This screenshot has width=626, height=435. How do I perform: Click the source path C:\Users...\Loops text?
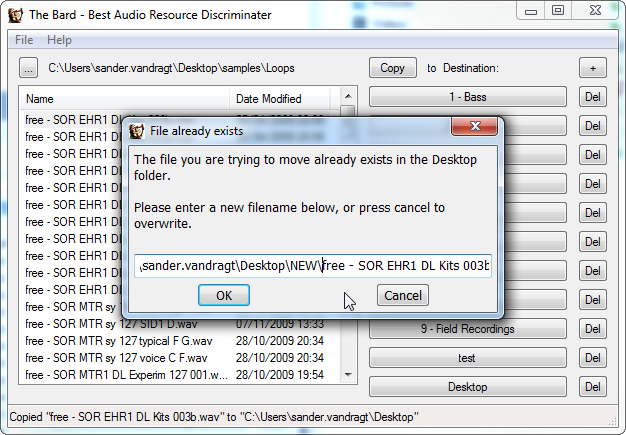pos(171,68)
